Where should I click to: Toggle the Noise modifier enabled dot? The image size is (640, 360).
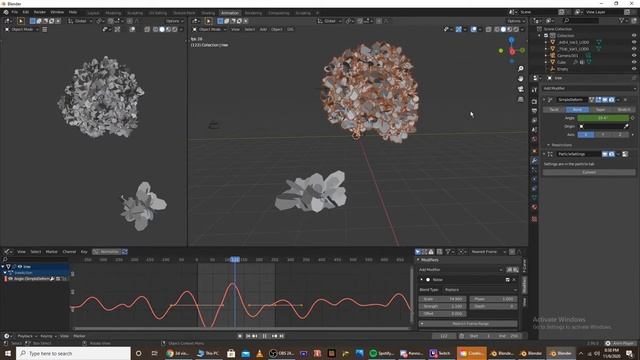tap(428, 280)
